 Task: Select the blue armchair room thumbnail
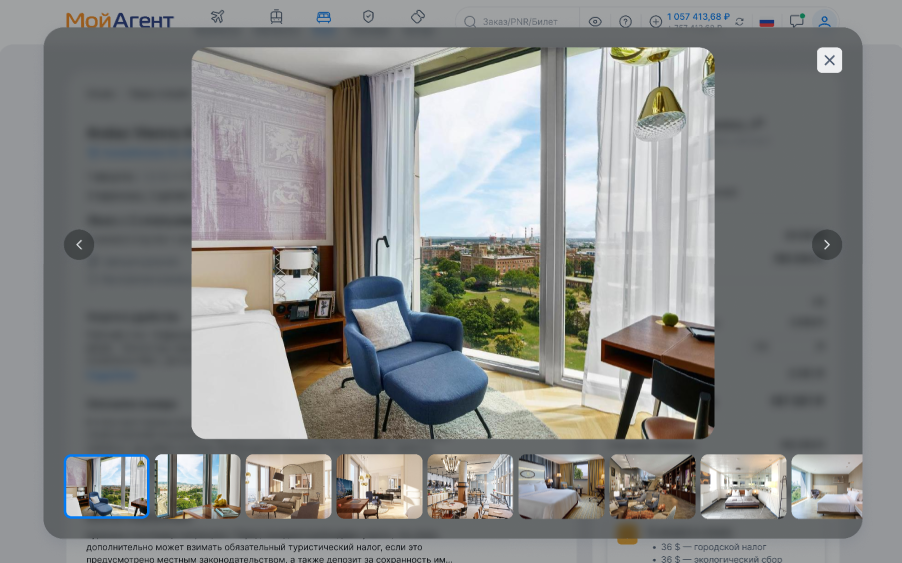(106, 487)
